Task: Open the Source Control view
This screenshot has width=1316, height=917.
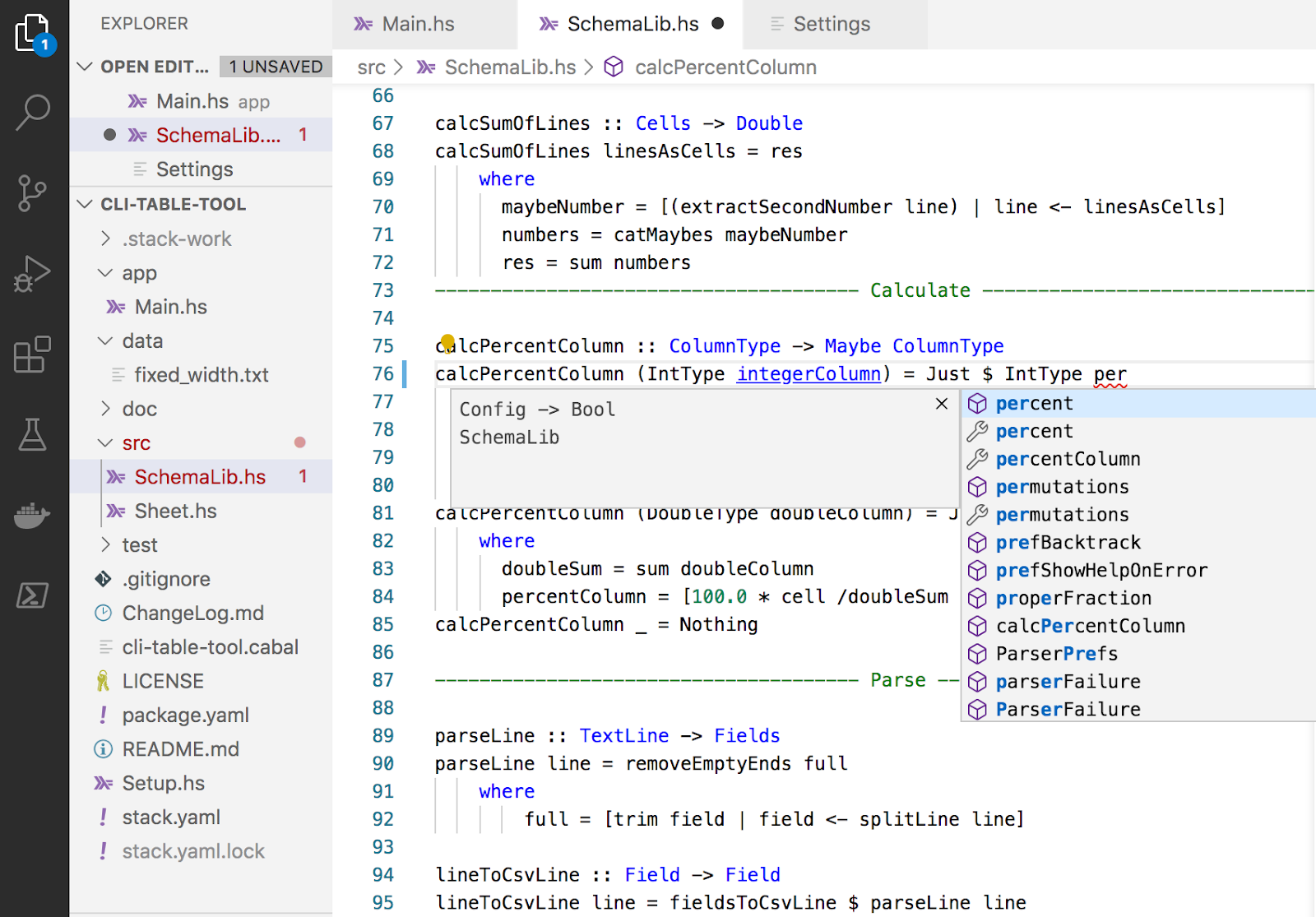Action: click(x=33, y=193)
